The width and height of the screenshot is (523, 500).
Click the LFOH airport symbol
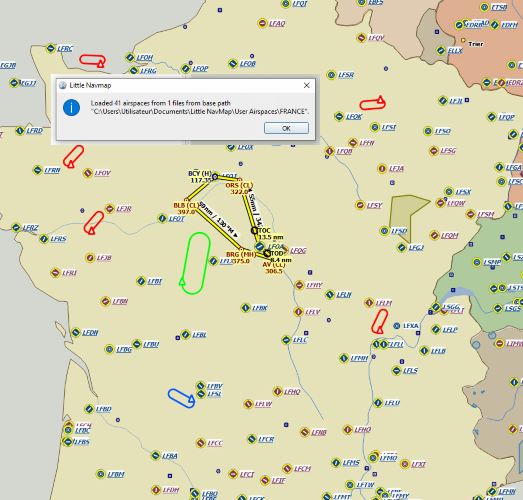130,57
